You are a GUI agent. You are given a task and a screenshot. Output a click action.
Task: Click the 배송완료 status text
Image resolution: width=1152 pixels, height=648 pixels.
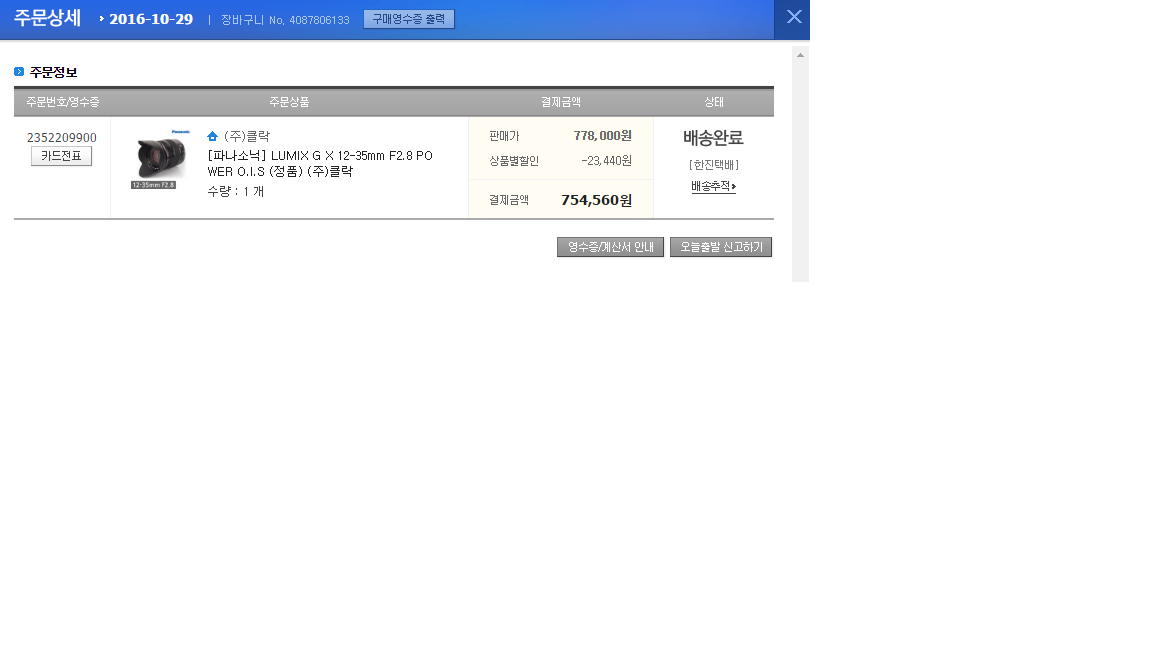713,138
